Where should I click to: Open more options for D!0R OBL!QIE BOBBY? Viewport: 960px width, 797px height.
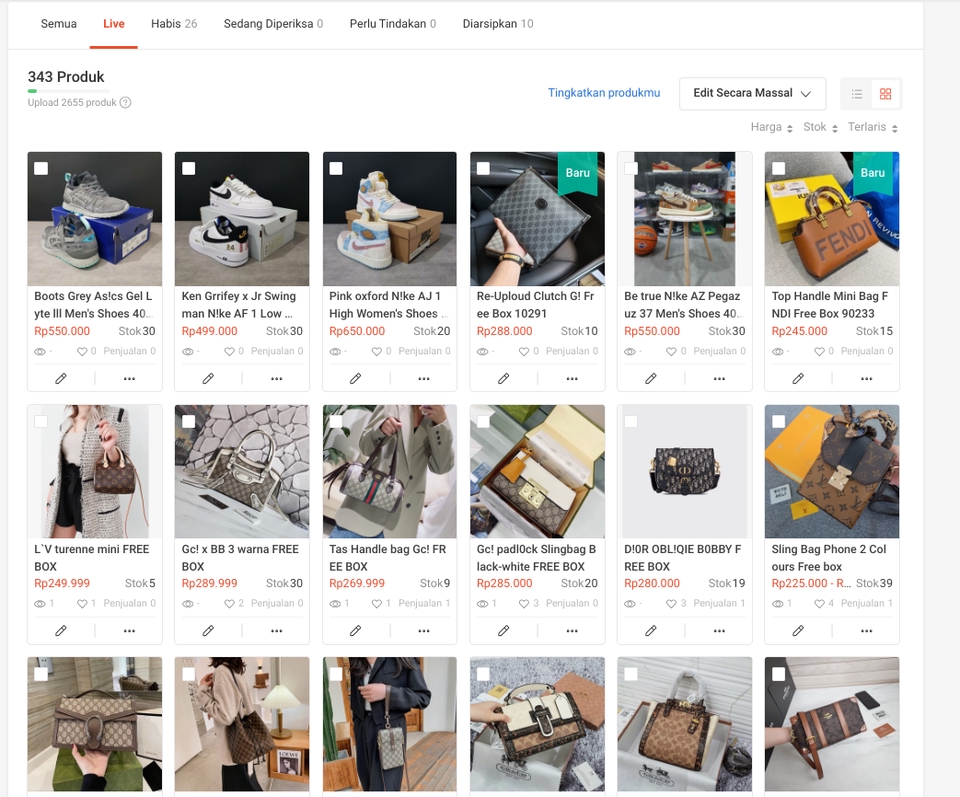(x=719, y=630)
